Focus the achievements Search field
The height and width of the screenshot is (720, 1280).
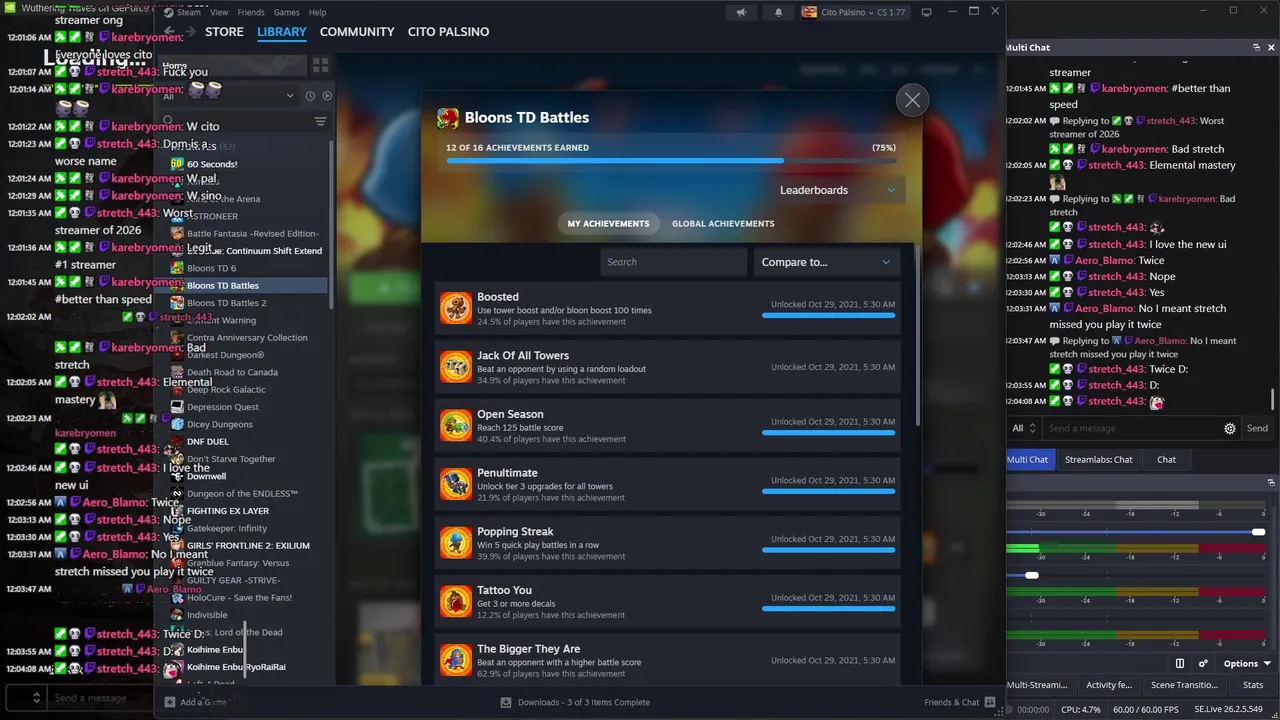(x=673, y=262)
